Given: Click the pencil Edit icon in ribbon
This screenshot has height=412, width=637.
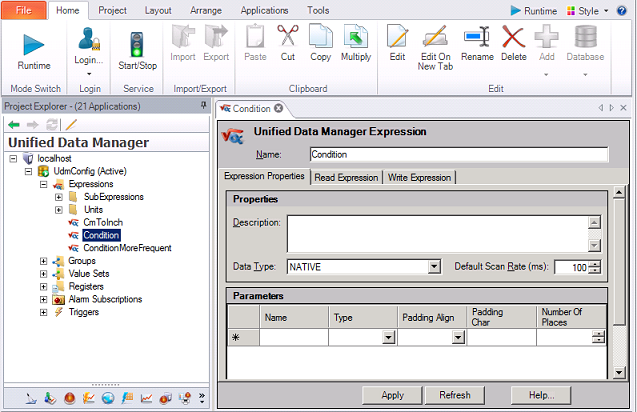Looking at the screenshot, I should pyautogui.click(x=397, y=38).
